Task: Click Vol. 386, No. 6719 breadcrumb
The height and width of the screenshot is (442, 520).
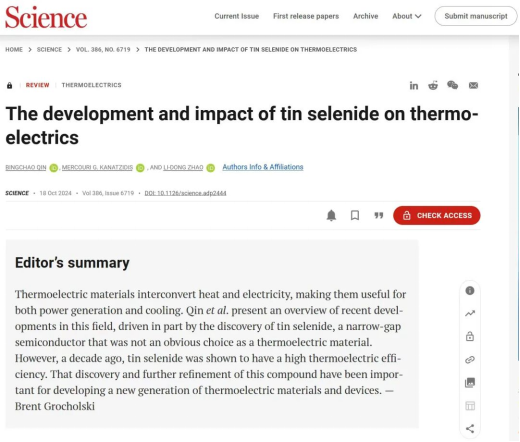Action: pos(103,50)
